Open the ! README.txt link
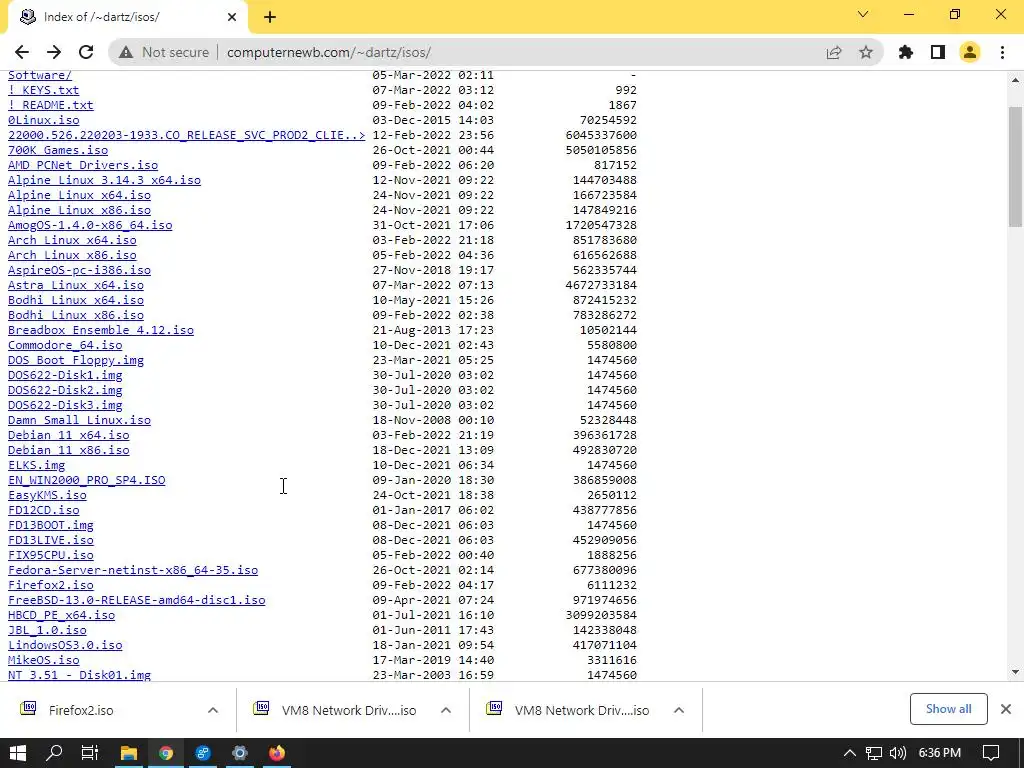This screenshot has width=1024, height=768. (51, 105)
